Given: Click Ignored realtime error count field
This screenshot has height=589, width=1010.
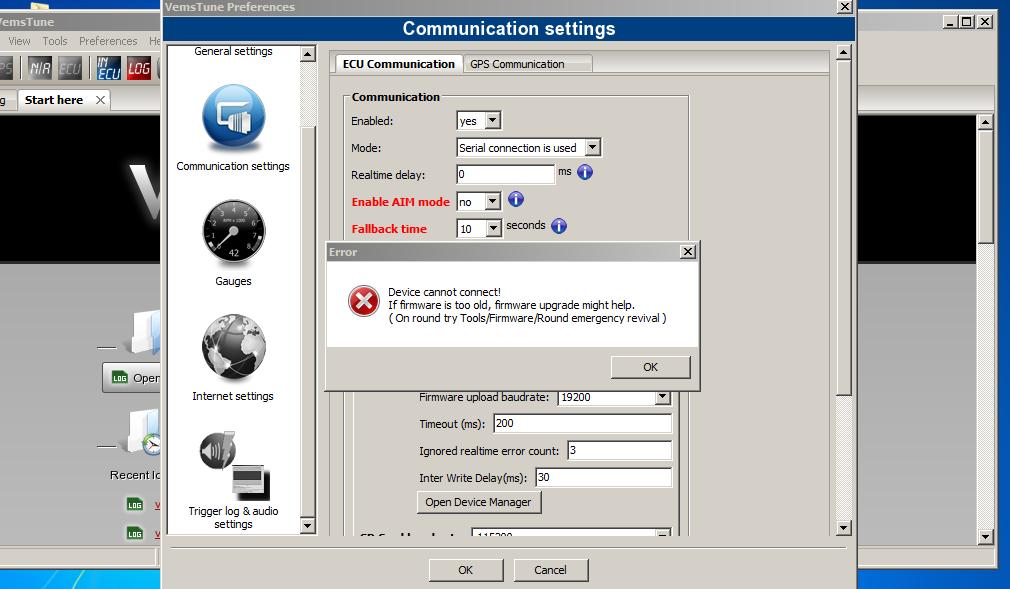Looking at the screenshot, I should pos(619,450).
